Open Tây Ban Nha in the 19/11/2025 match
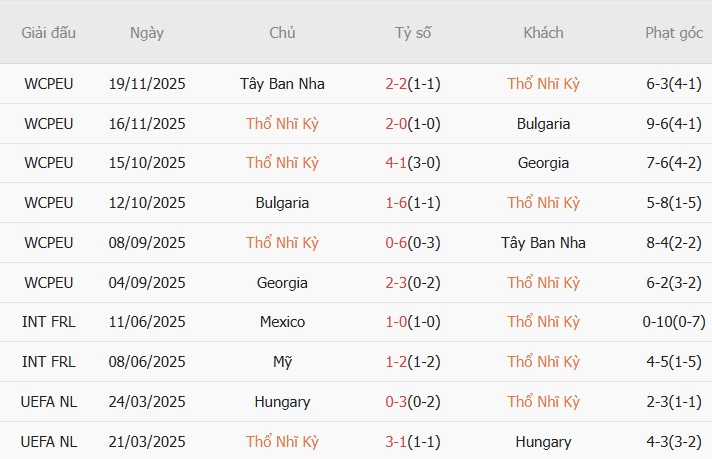 coord(282,84)
